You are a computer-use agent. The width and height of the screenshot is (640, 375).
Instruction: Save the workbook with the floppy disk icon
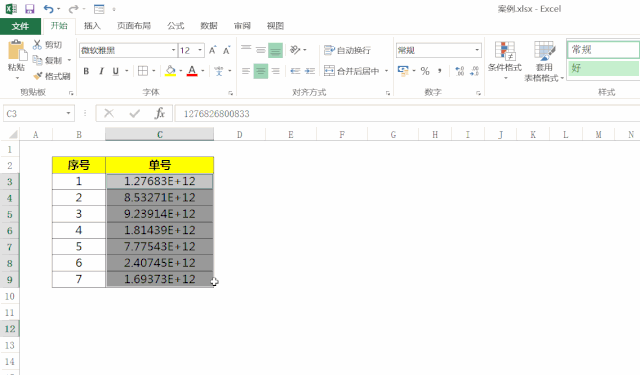[x=29, y=9]
